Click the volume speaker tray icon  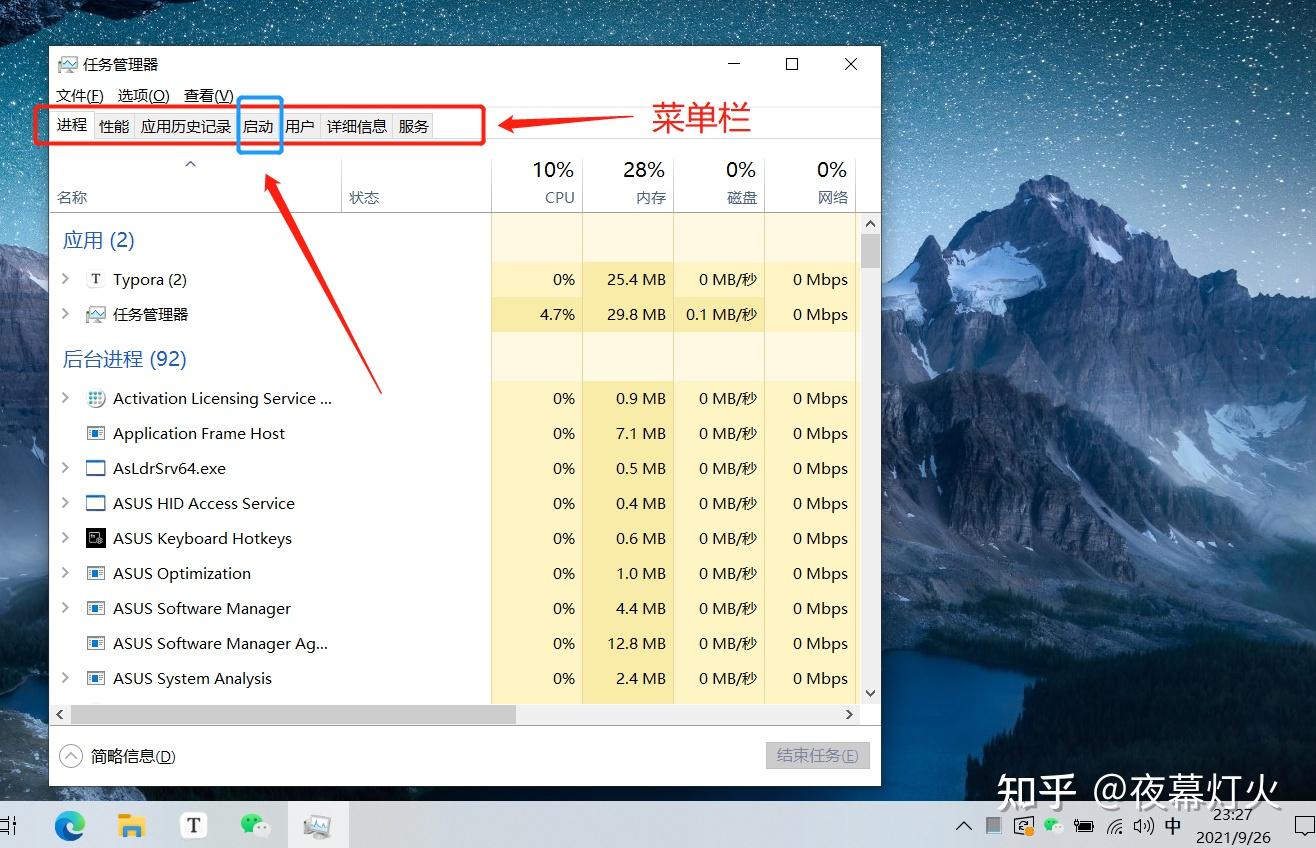[1144, 826]
